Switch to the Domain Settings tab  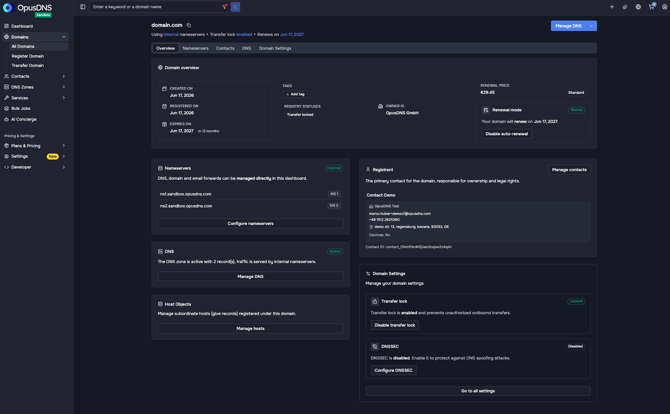tap(275, 48)
